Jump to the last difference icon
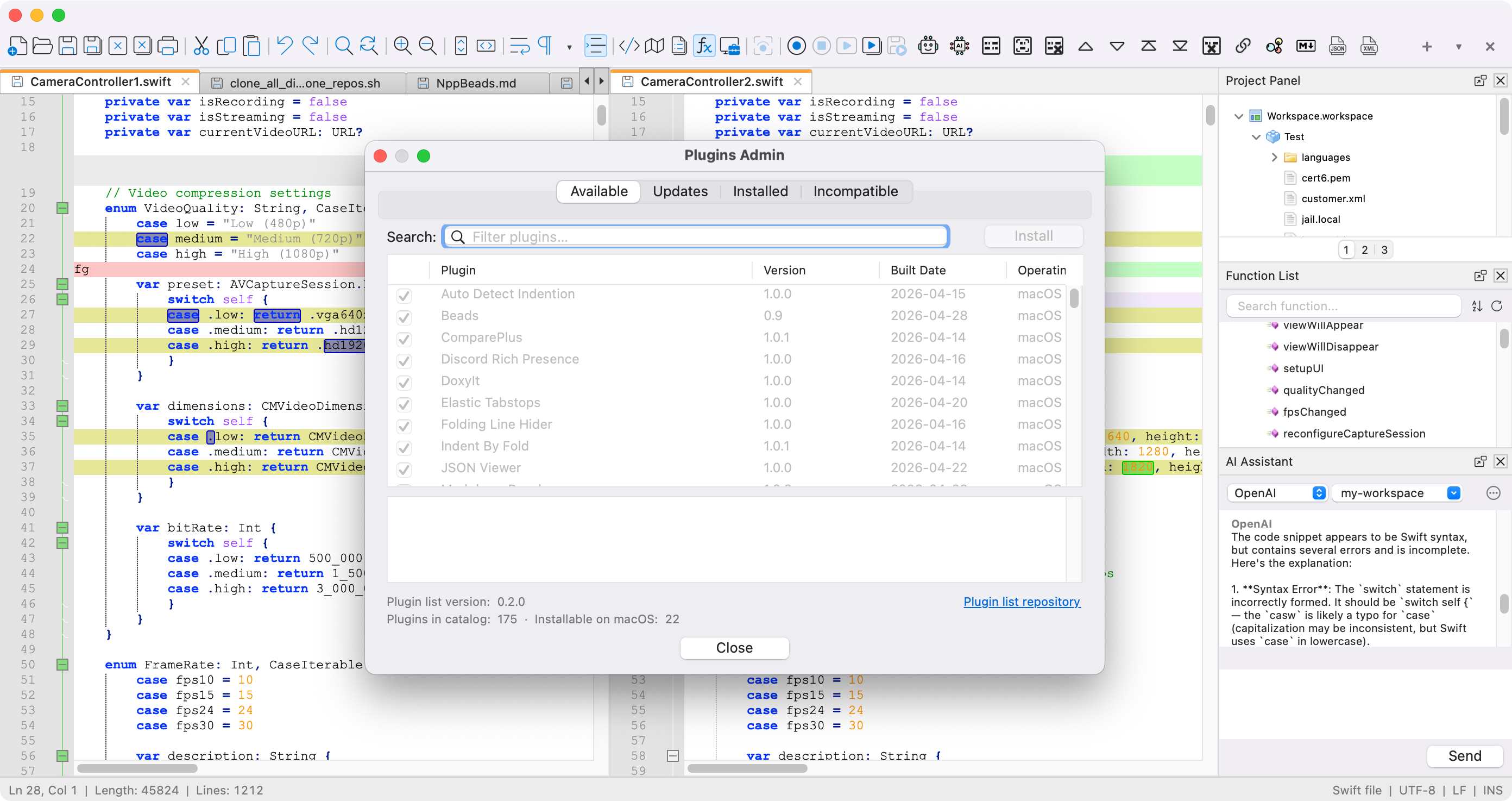Screen dimensions: 1512x801 coord(1179,46)
